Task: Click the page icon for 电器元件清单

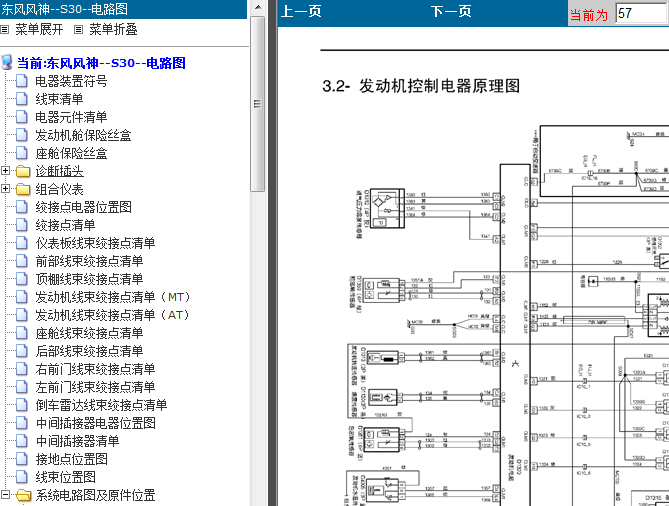Action: click(22, 116)
